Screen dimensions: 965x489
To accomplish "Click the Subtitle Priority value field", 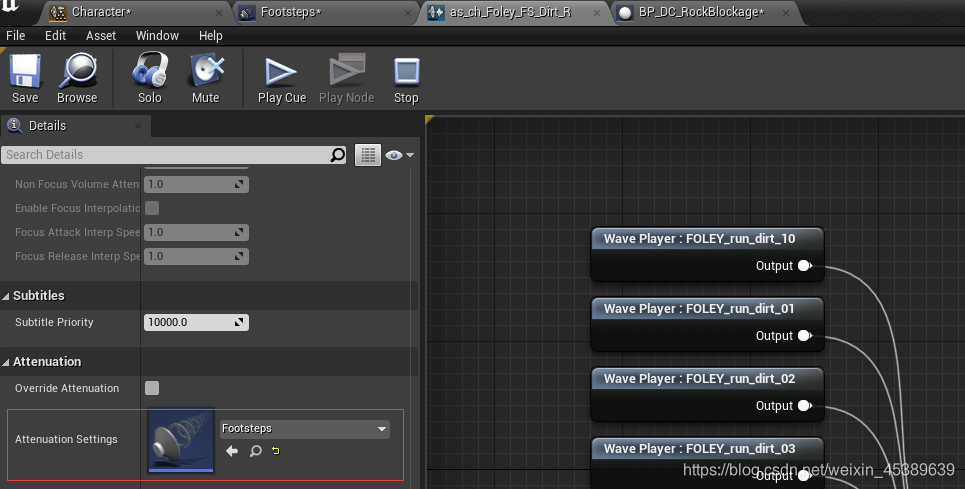I will point(196,322).
